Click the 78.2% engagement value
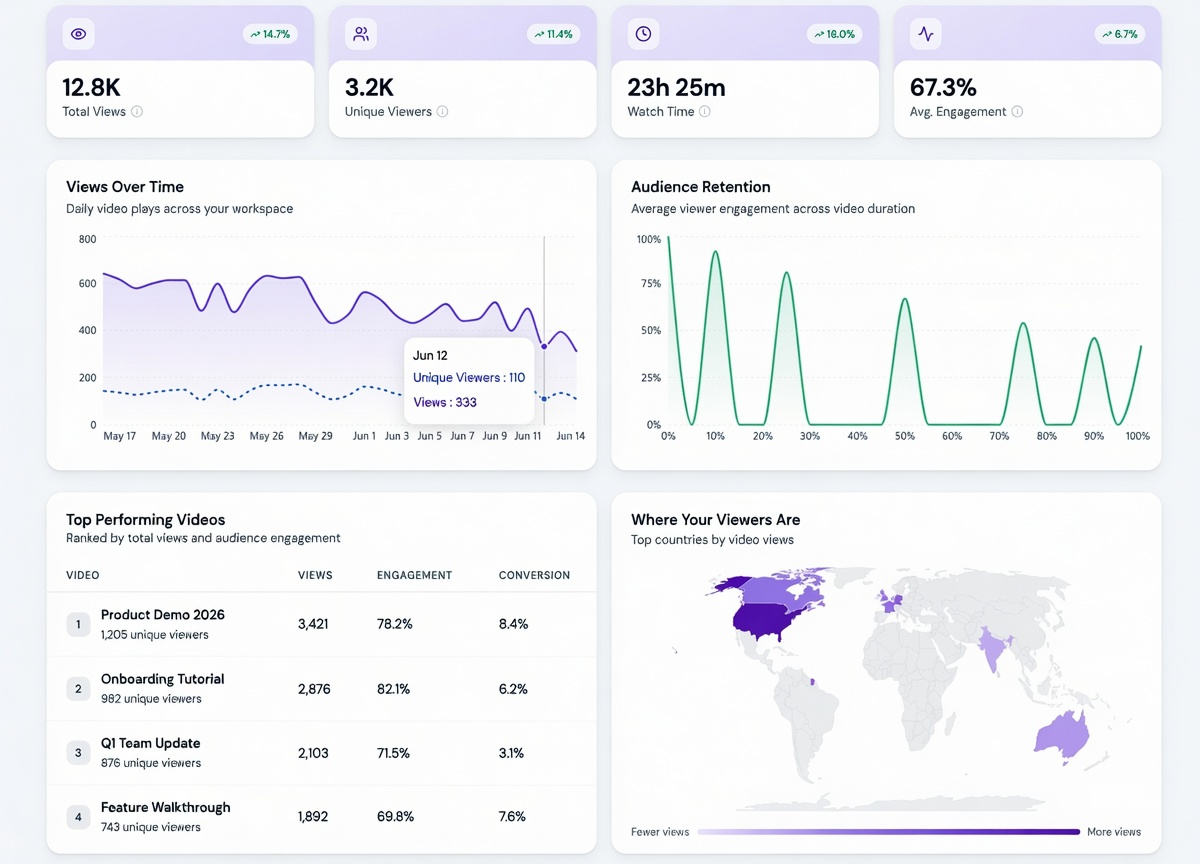Image resolution: width=1200 pixels, height=864 pixels. tap(395, 624)
